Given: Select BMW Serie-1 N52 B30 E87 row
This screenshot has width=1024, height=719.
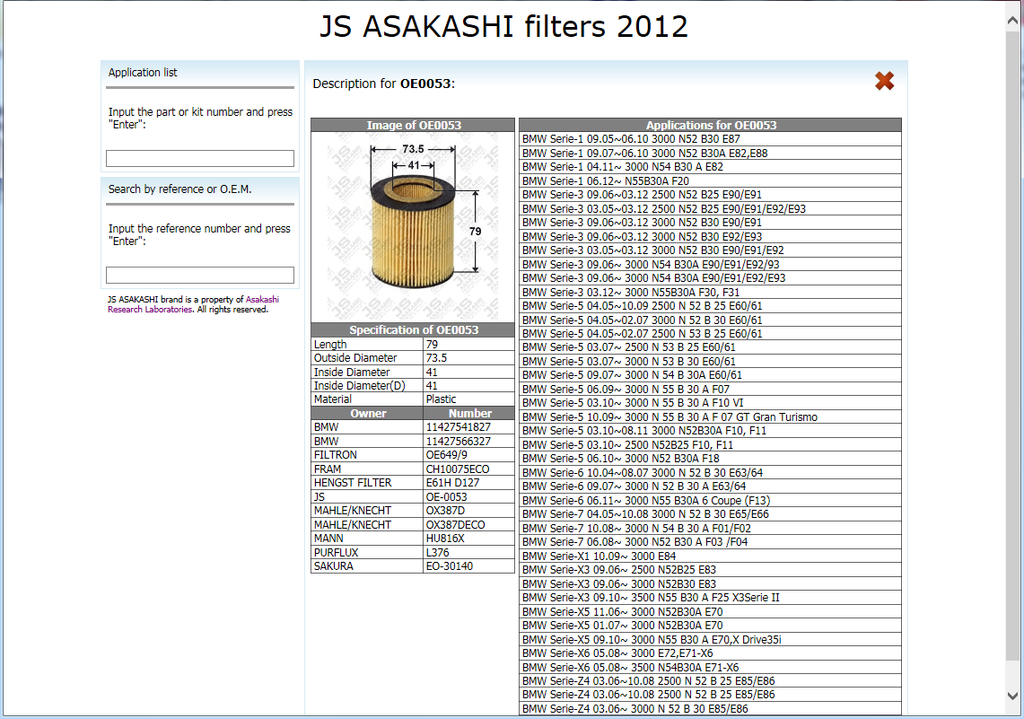Looking at the screenshot, I should point(711,139).
